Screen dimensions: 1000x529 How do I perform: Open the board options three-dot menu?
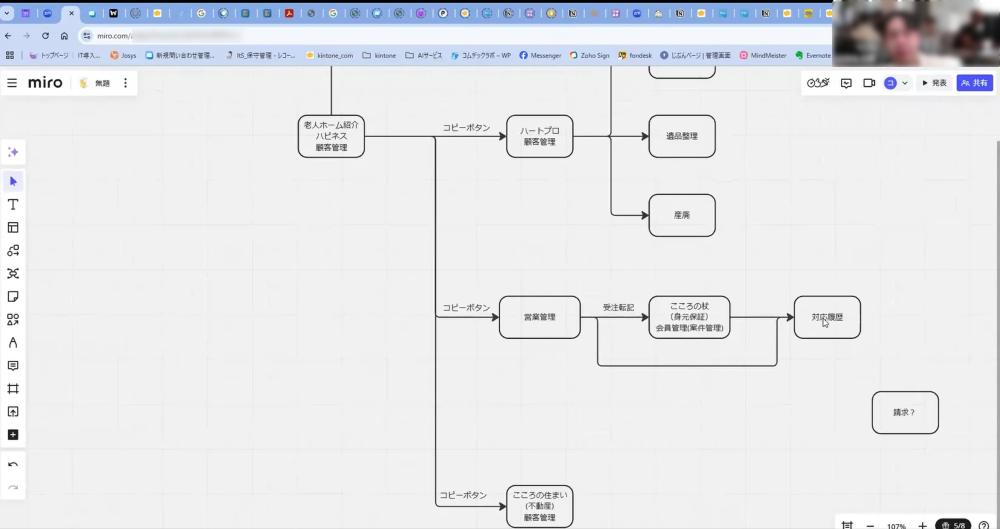(x=126, y=83)
